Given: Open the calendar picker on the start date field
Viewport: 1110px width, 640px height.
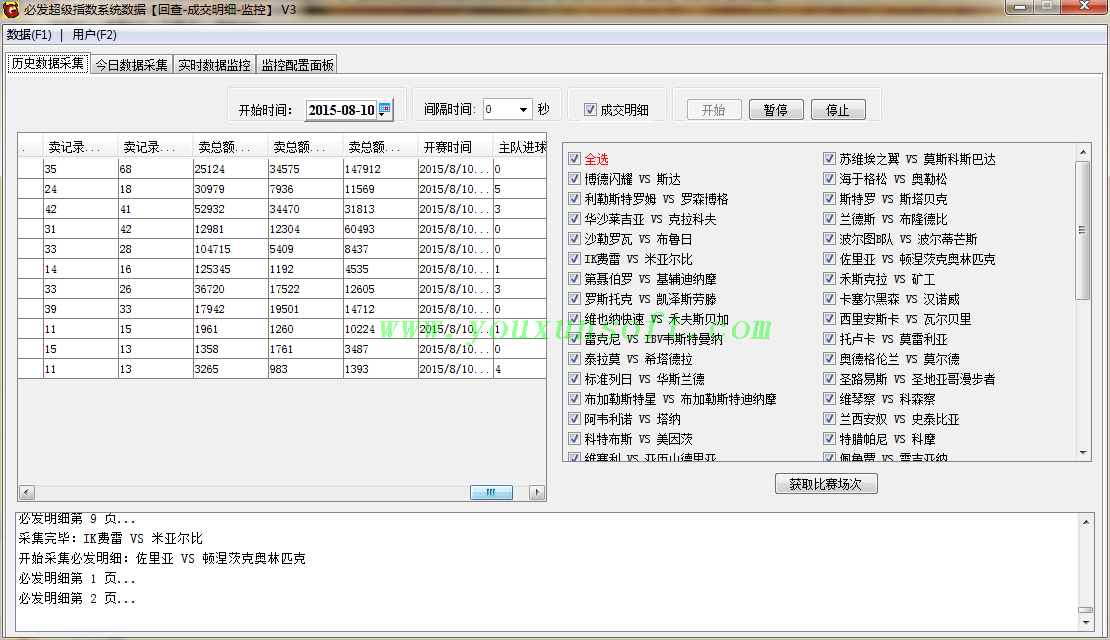Looking at the screenshot, I should coord(384,109).
